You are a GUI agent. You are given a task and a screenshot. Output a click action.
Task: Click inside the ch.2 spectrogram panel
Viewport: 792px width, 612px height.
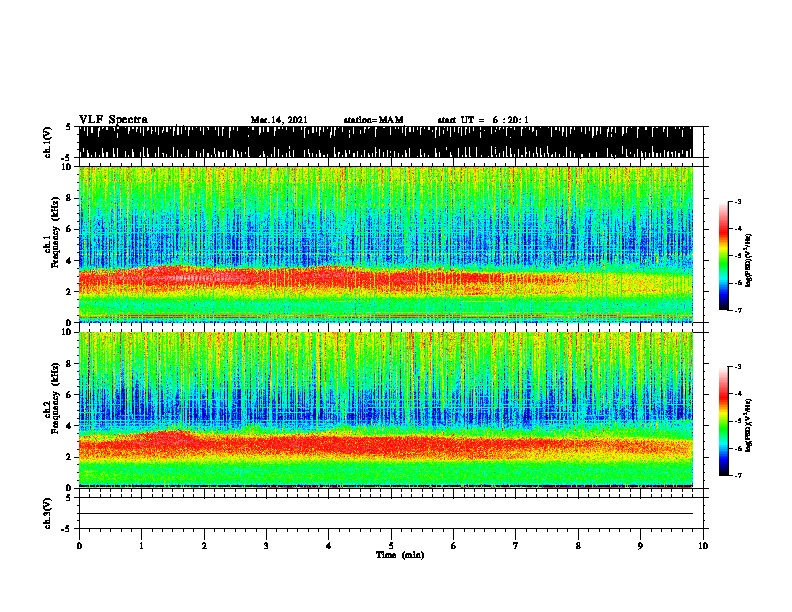click(385, 410)
